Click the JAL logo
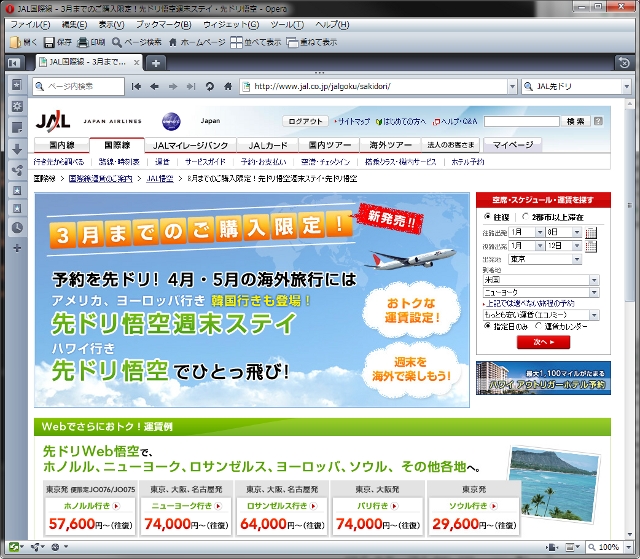640x559 pixels. [x=53, y=121]
